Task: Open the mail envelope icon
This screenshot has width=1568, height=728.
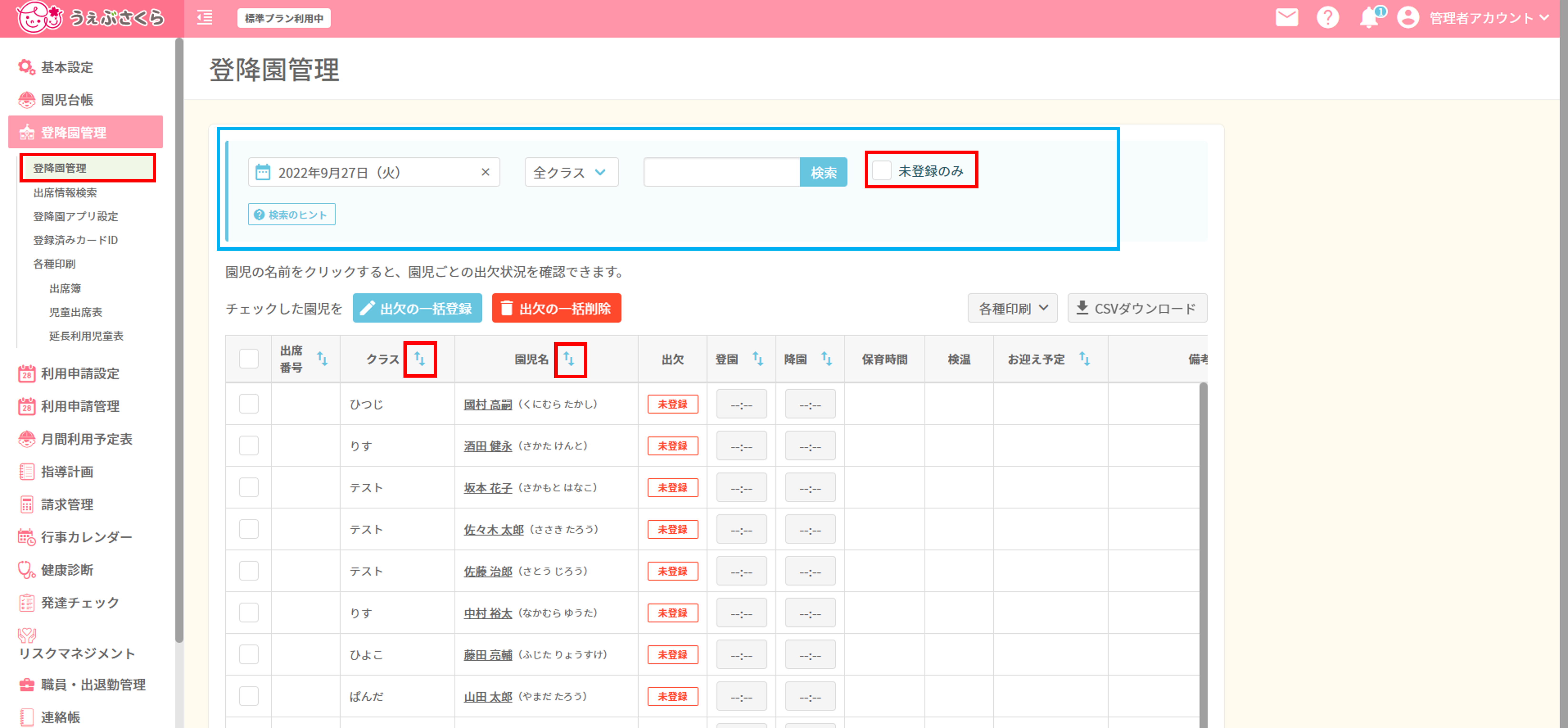Action: point(1287,18)
